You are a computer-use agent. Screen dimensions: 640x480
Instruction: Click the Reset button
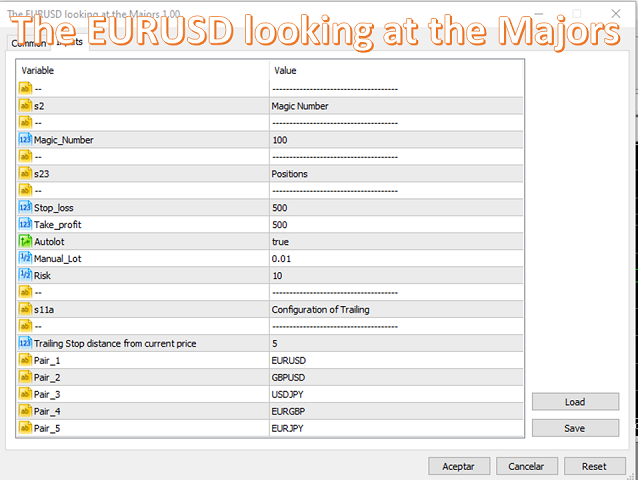pyautogui.click(x=594, y=466)
